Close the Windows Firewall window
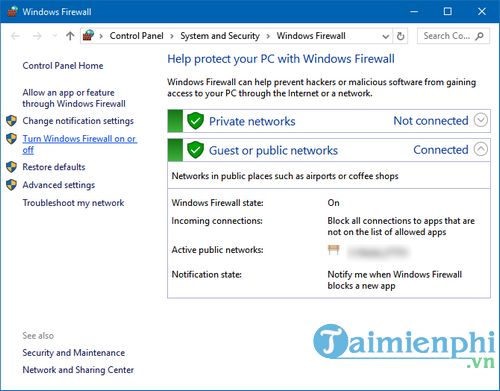 (x=482, y=12)
